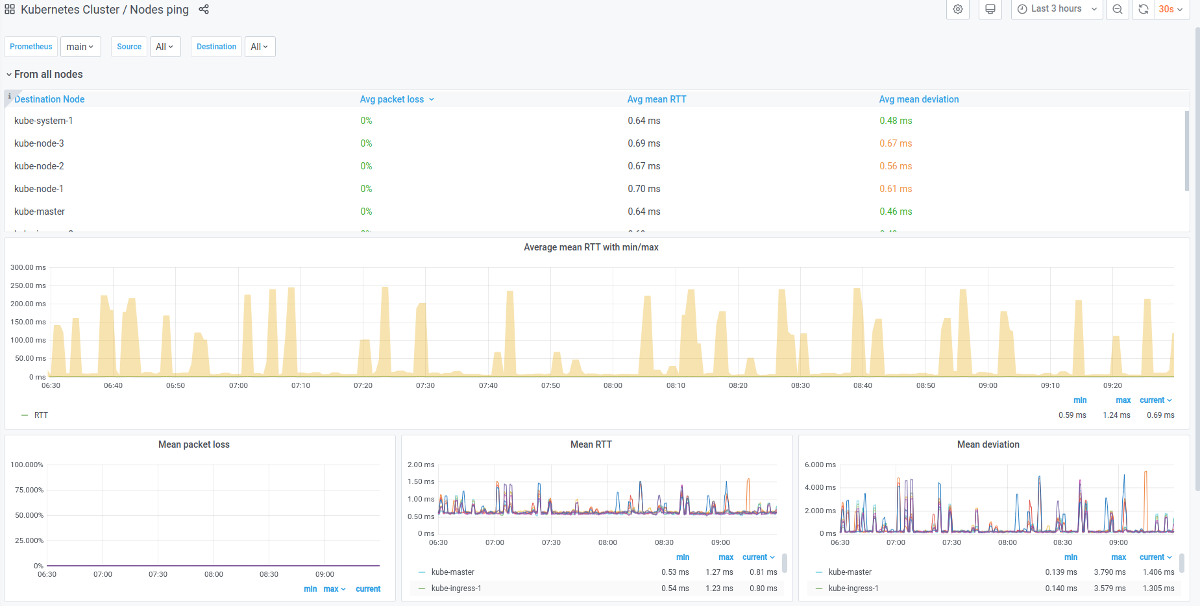
Task: Click the share dashboard icon
Action: point(204,9)
